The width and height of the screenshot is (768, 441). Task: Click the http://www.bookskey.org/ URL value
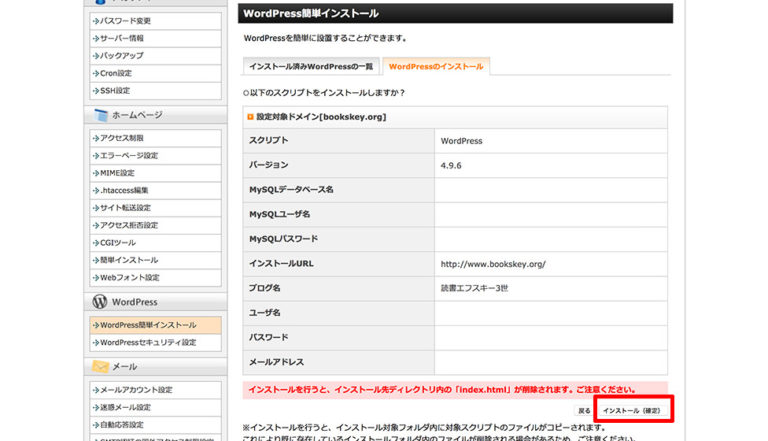tap(493, 264)
